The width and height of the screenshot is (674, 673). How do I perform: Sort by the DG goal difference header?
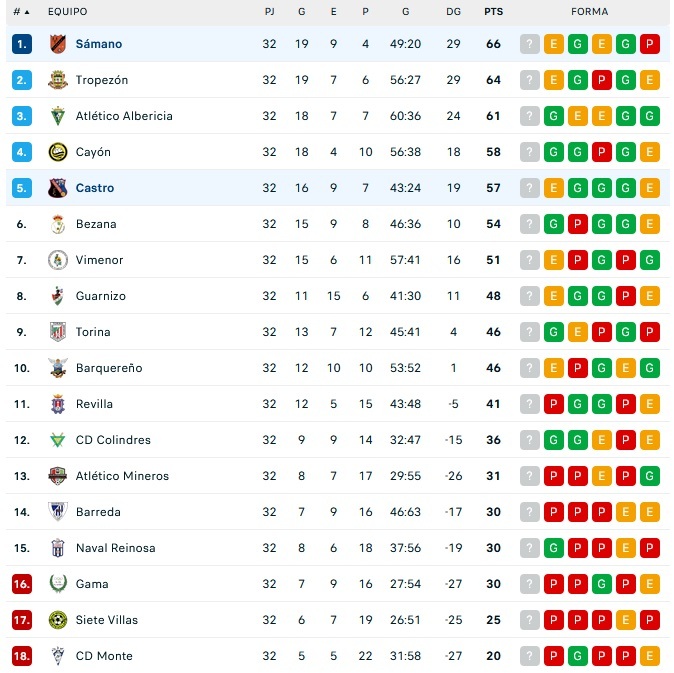click(453, 12)
